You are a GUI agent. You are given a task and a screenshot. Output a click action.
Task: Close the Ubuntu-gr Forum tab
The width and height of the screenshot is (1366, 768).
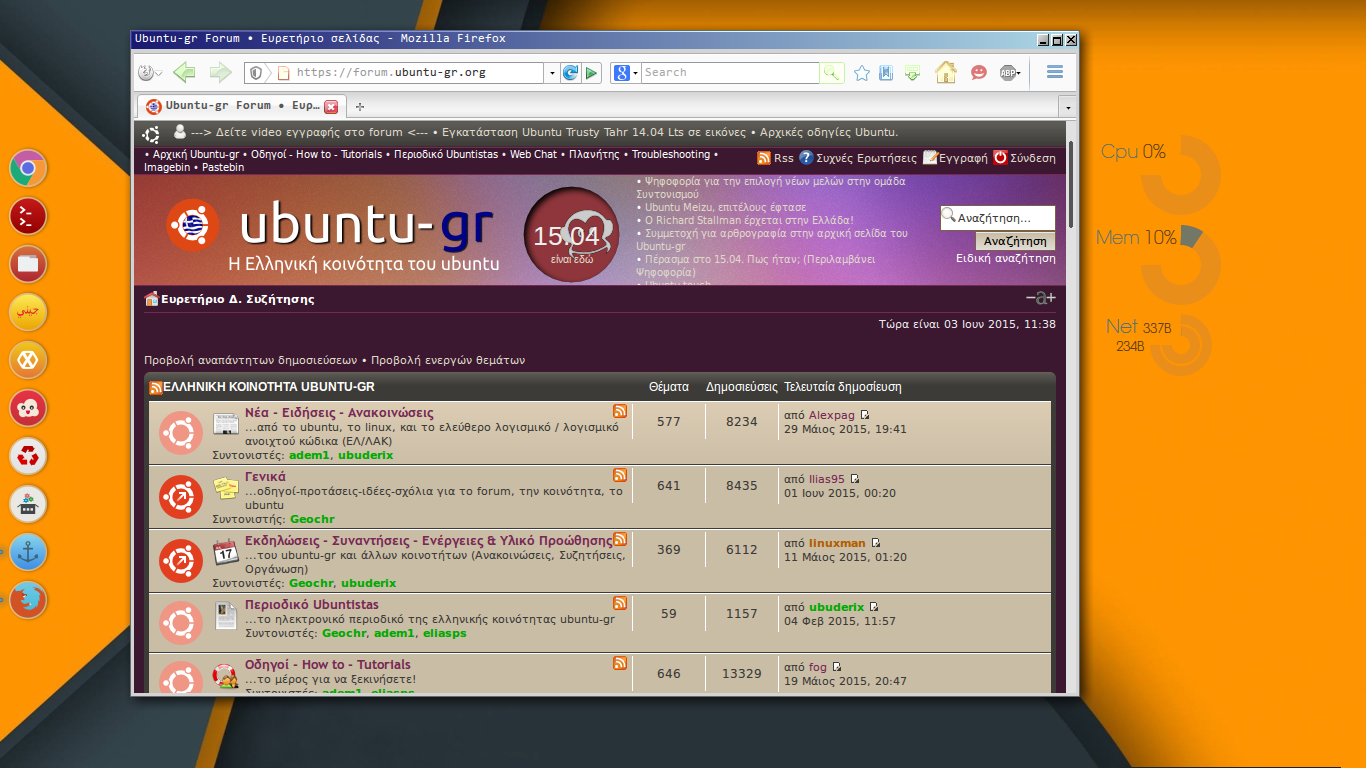[331, 106]
